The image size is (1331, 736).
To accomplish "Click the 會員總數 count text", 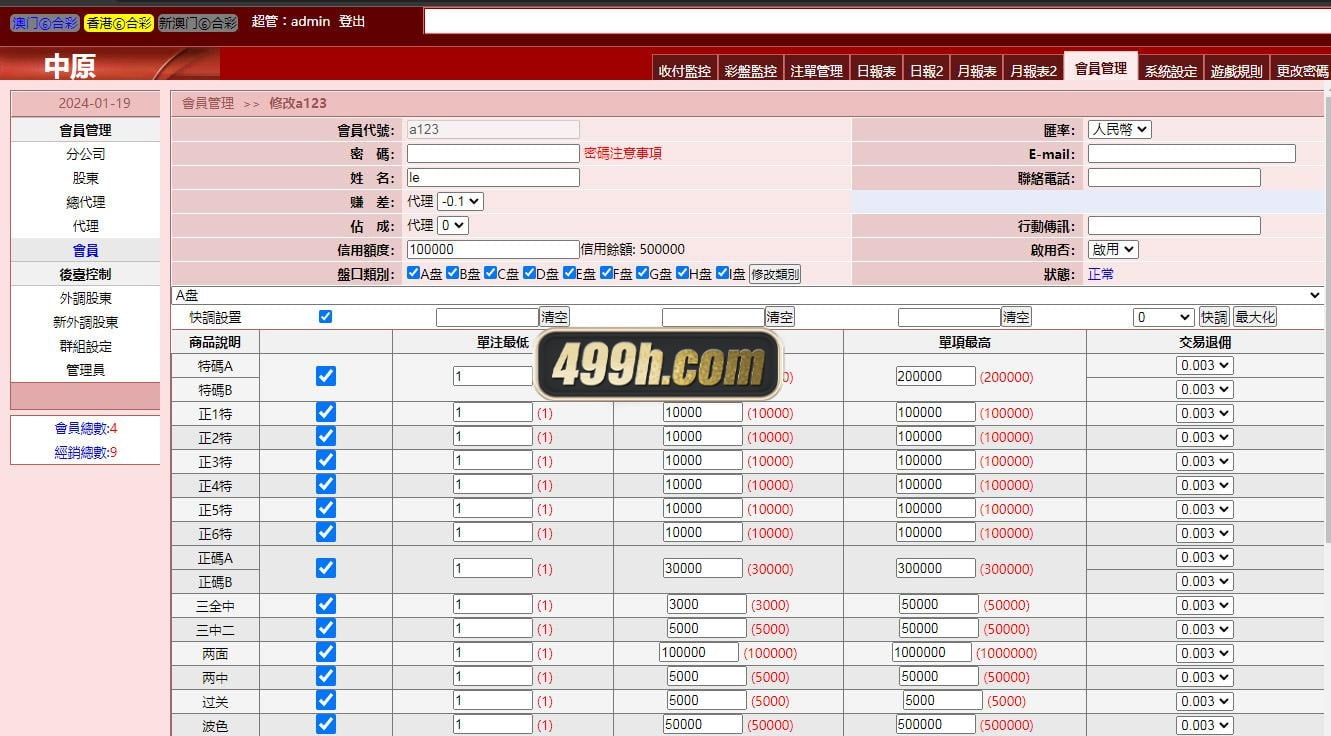I will (x=85, y=428).
